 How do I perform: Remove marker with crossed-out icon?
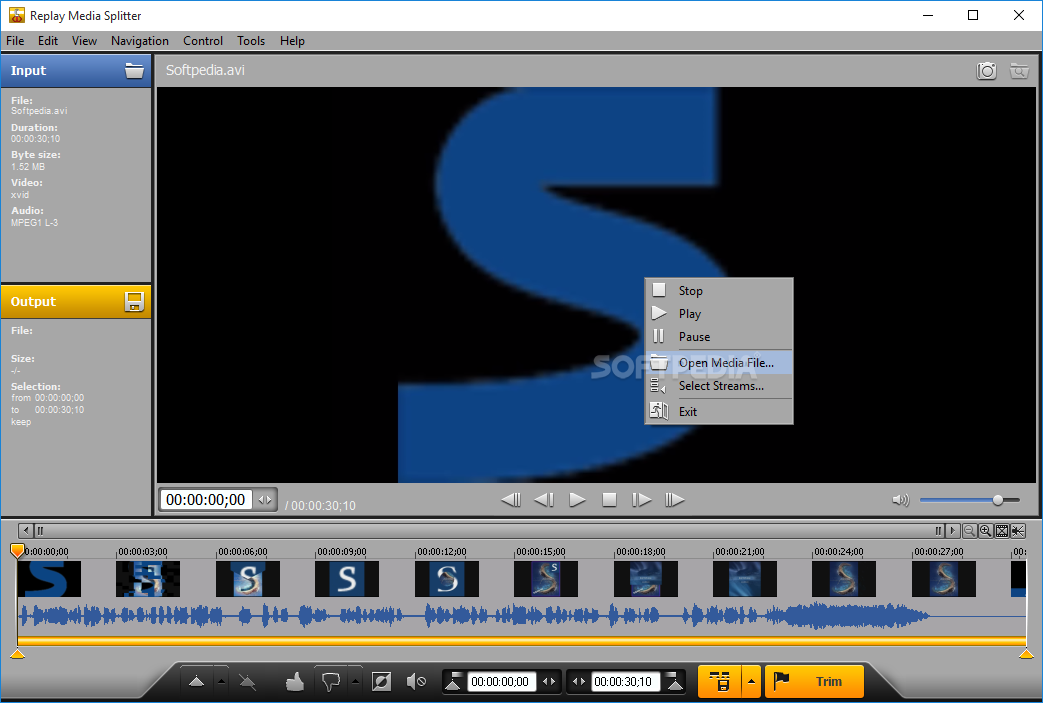[x=247, y=681]
